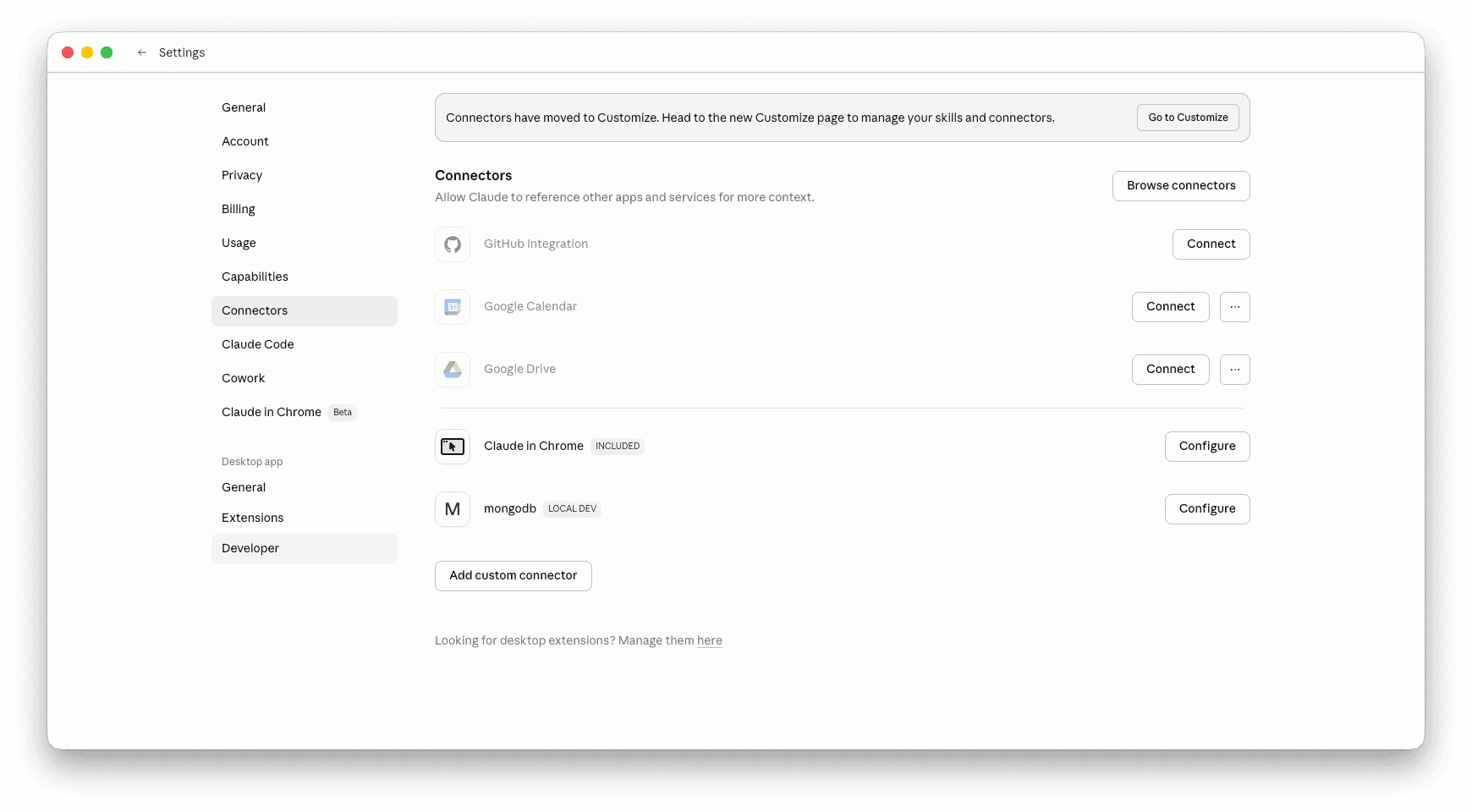This screenshot has width=1472, height=812.
Task: Click the Claude in Chrome connector icon
Action: click(x=453, y=447)
